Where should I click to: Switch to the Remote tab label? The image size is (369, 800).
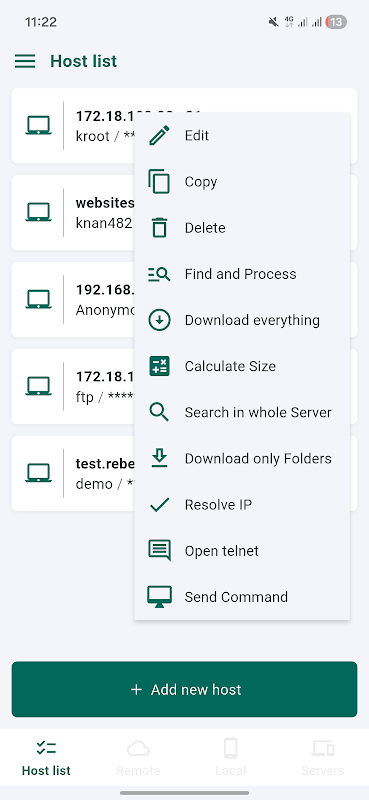point(138,770)
